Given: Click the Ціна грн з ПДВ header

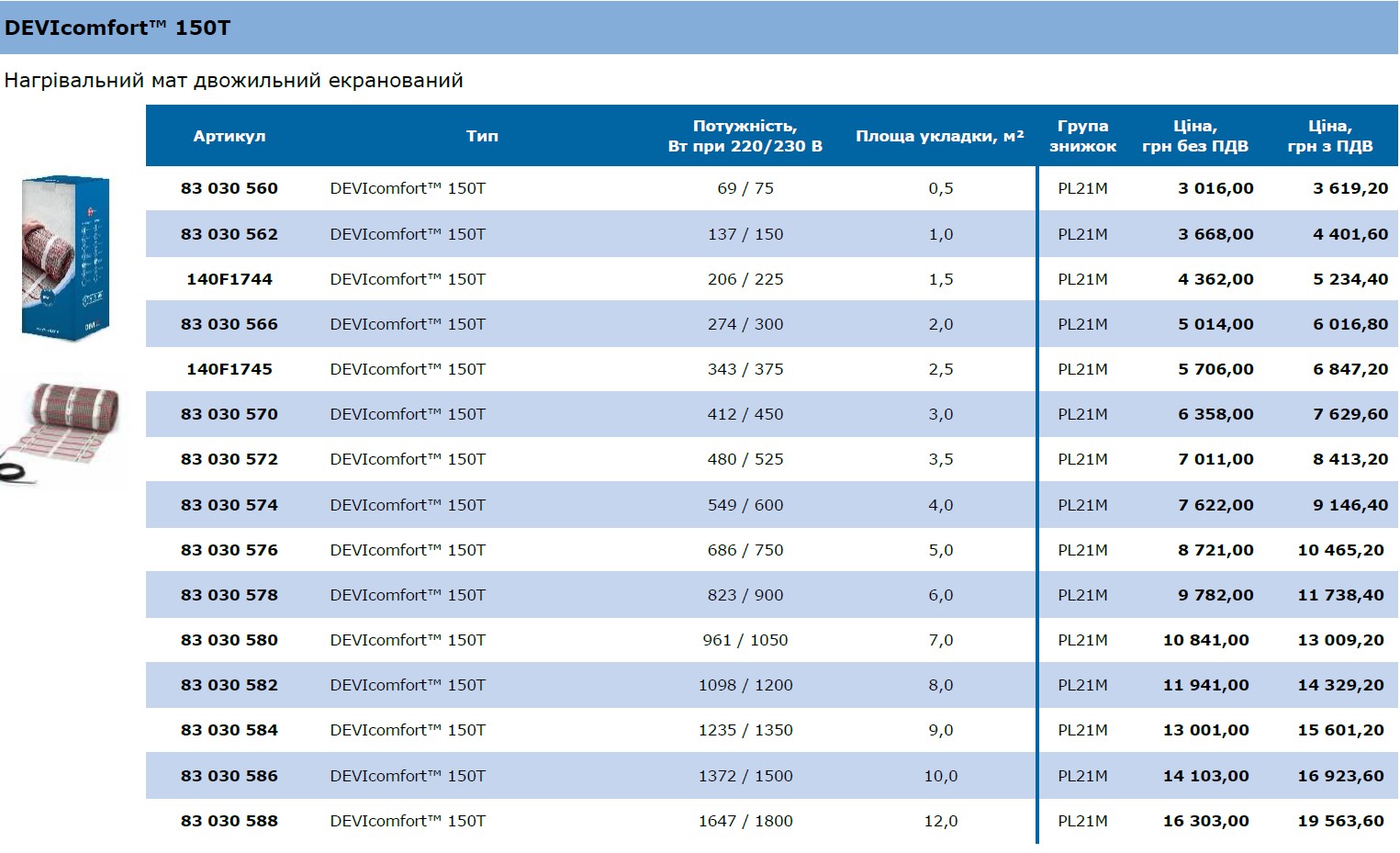Looking at the screenshot, I should click(x=1330, y=136).
